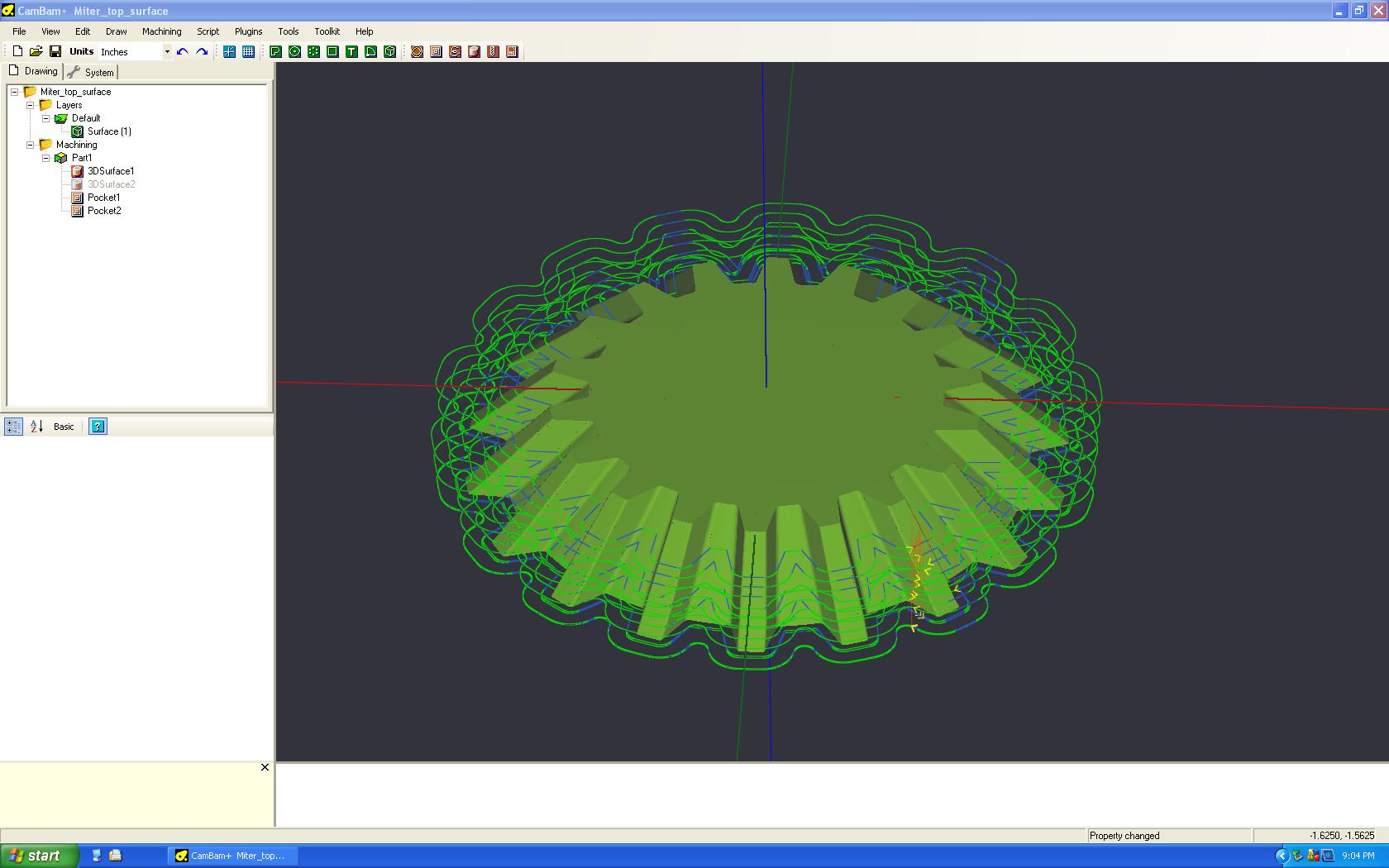1389x868 pixels.
Task: Select the Circle drawing tool
Action: [x=294, y=51]
